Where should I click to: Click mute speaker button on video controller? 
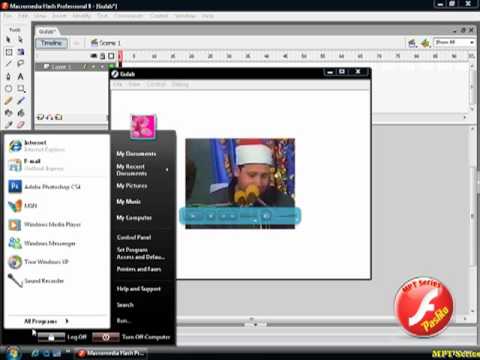(x=266, y=216)
